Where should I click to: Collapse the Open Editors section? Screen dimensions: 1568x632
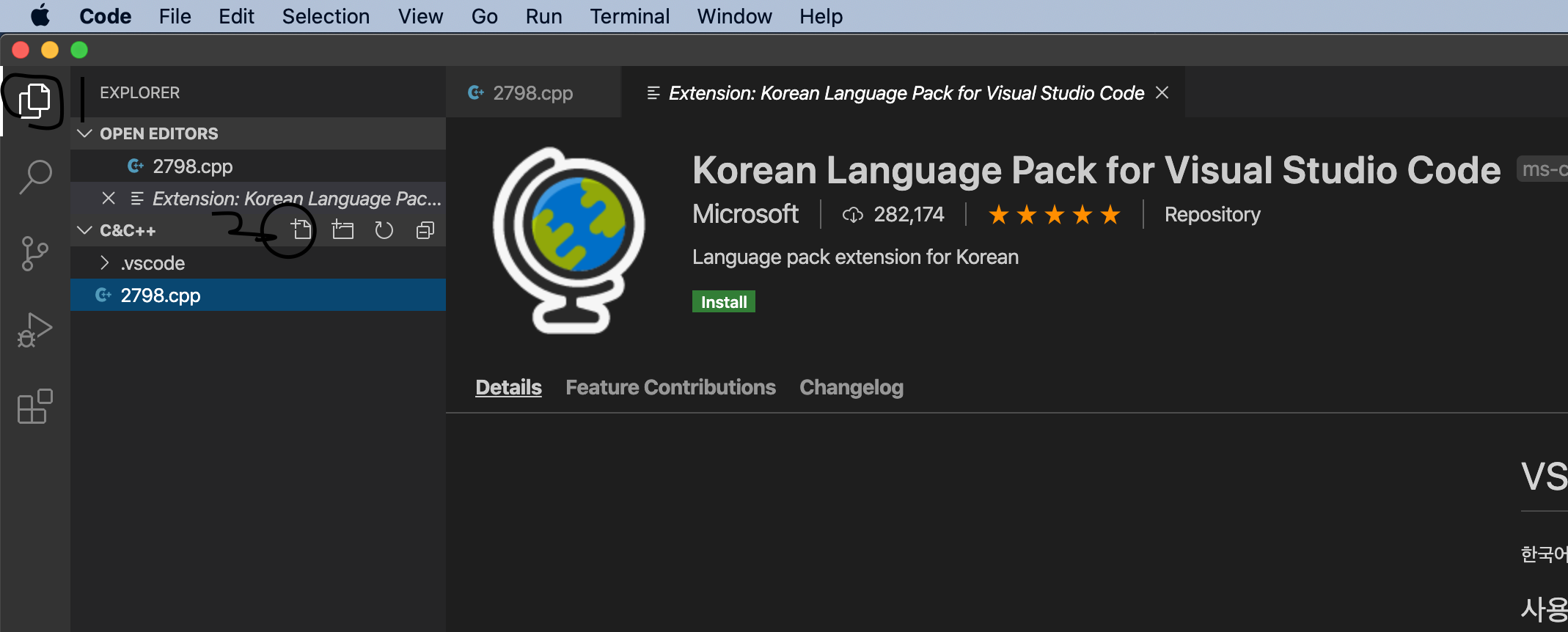tap(84, 133)
